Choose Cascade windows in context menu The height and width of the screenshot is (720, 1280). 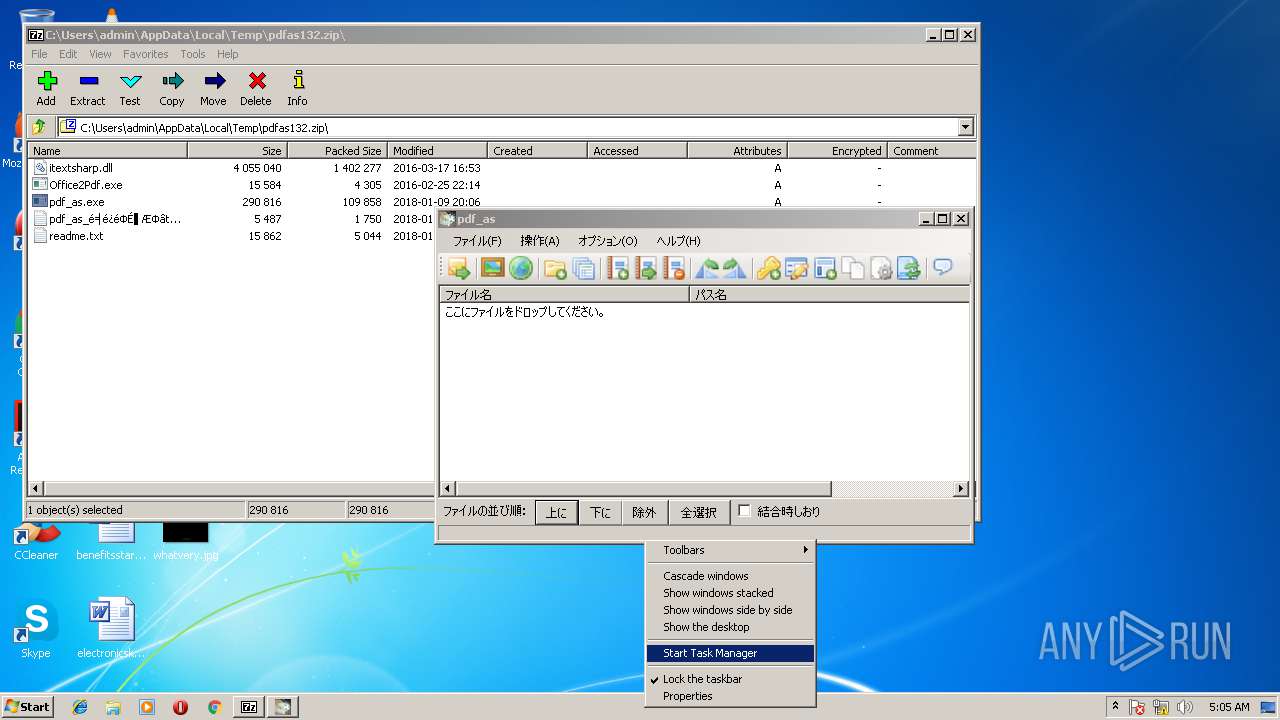[x=731, y=576]
